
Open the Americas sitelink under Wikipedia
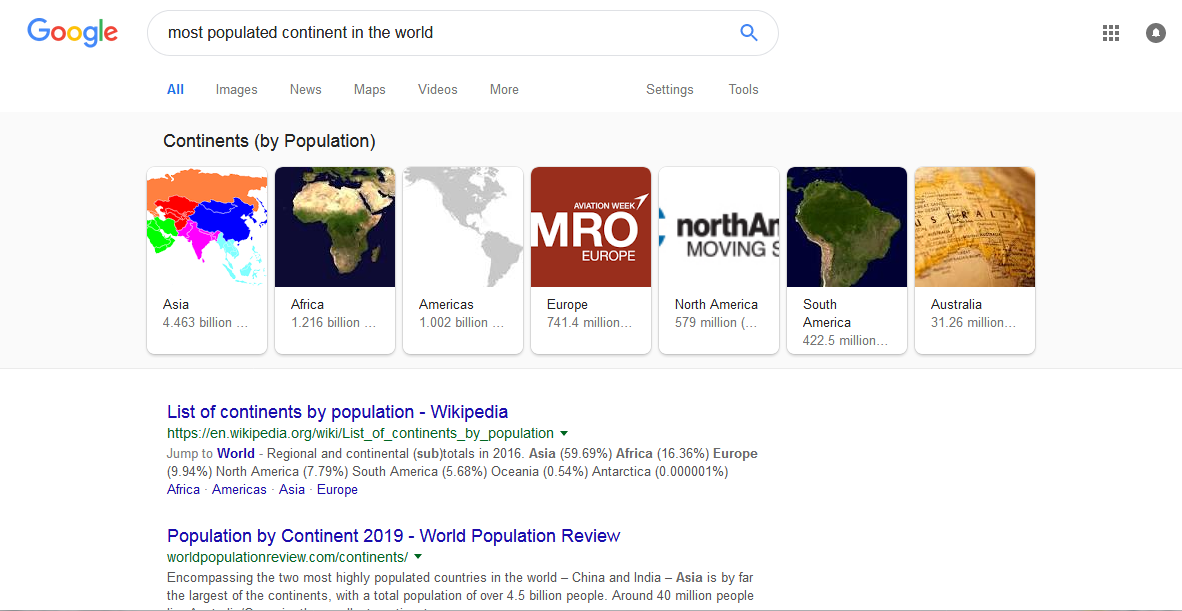[x=239, y=490]
